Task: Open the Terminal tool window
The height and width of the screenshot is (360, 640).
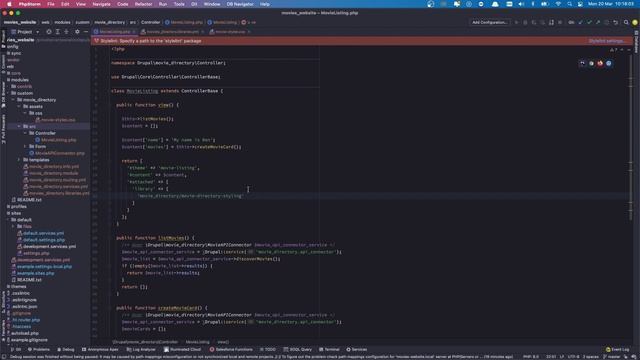Action: tap(329, 350)
